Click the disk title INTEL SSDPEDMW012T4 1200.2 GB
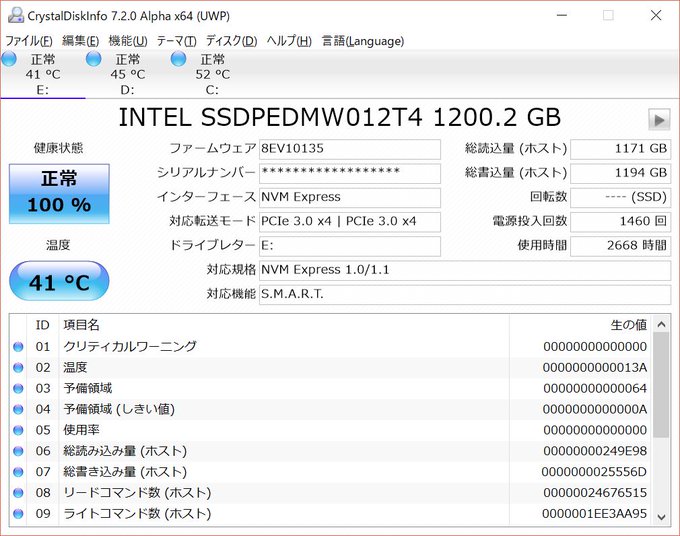The width and height of the screenshot is (680, 536). 340,118
